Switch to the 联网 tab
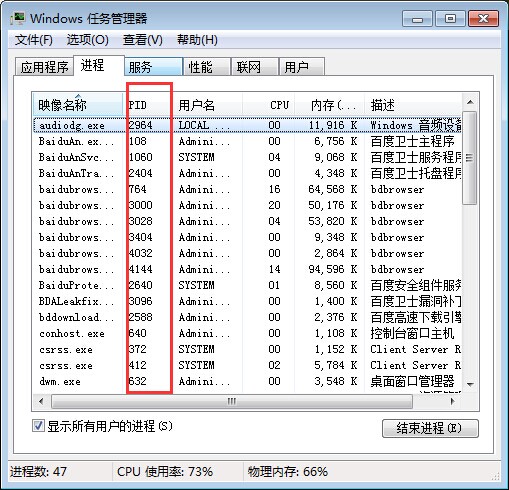Viewport: 509px width, 490px height. click(x=255, y=67)
